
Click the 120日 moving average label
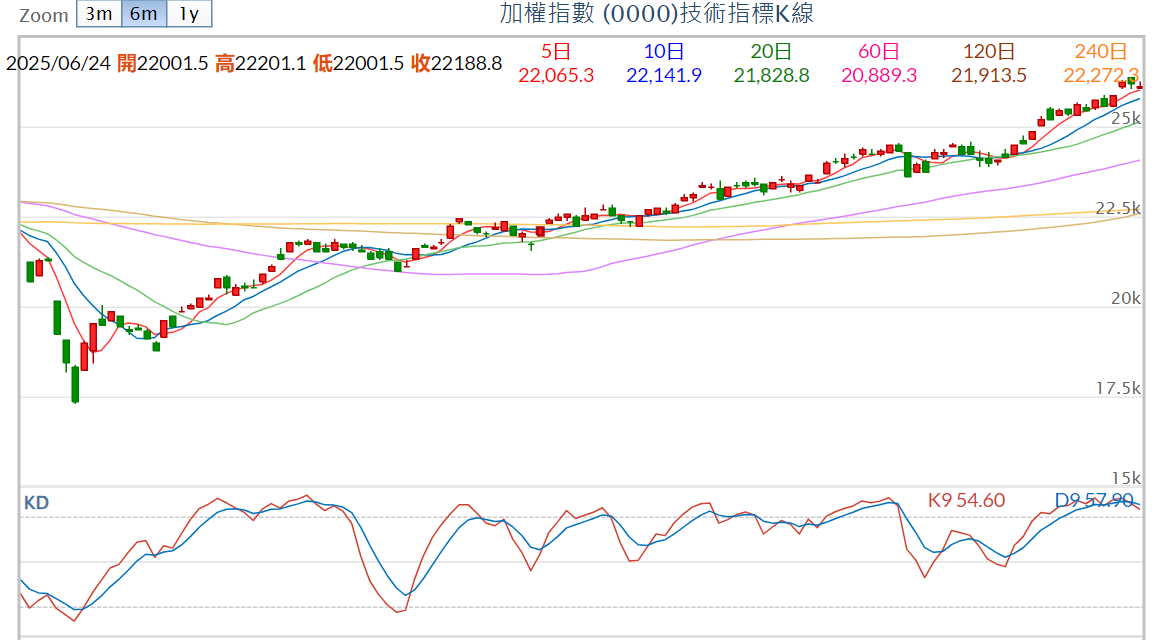988,51
